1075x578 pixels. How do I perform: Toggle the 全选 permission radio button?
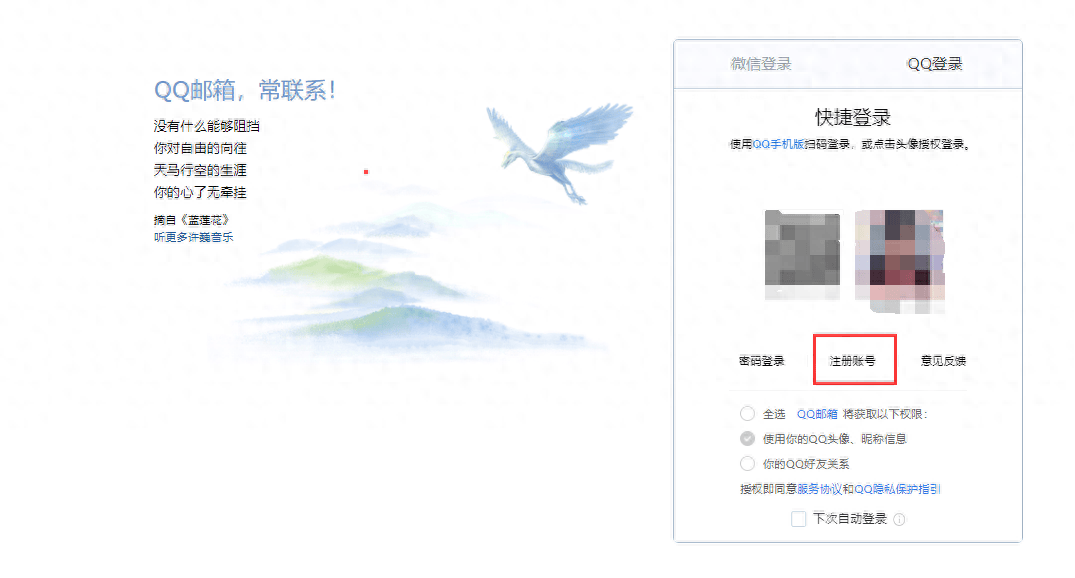[747, 414]
